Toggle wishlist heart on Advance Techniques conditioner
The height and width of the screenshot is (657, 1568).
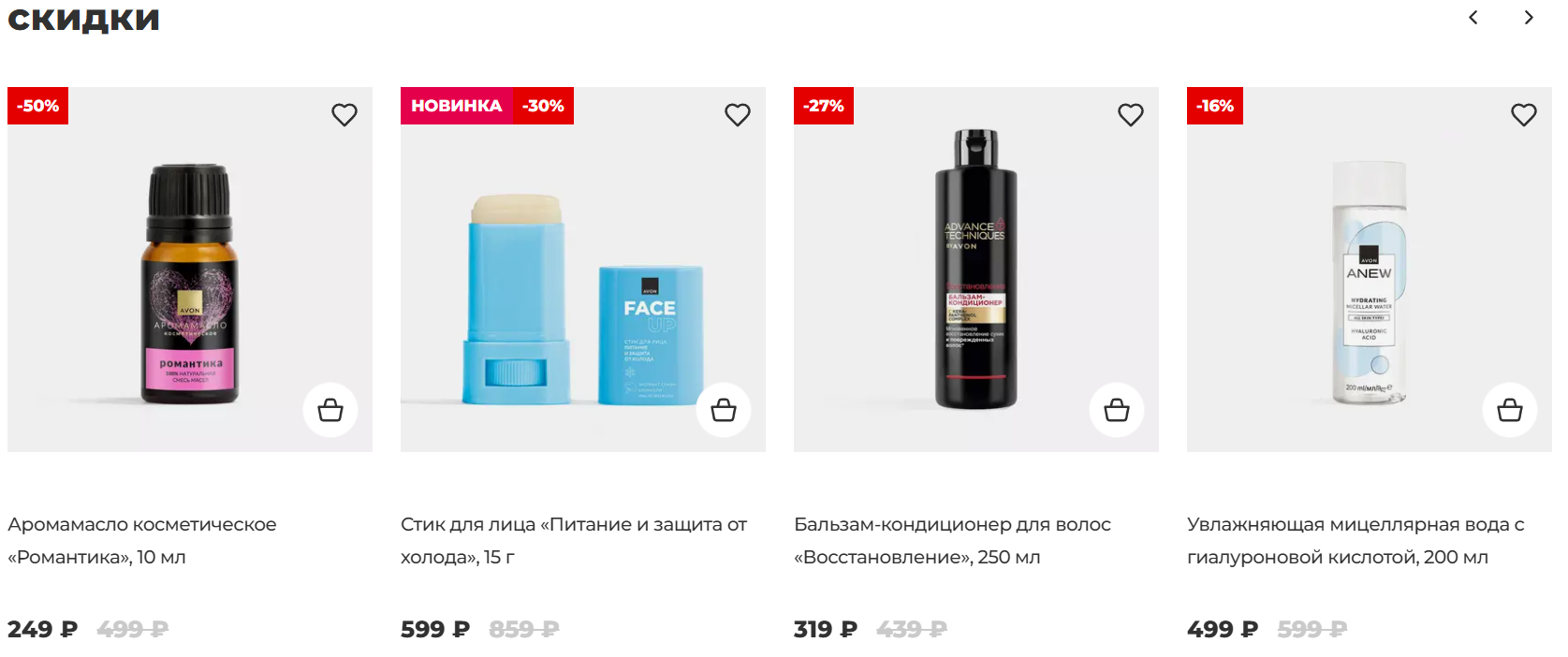click(x=1131, y=115)
